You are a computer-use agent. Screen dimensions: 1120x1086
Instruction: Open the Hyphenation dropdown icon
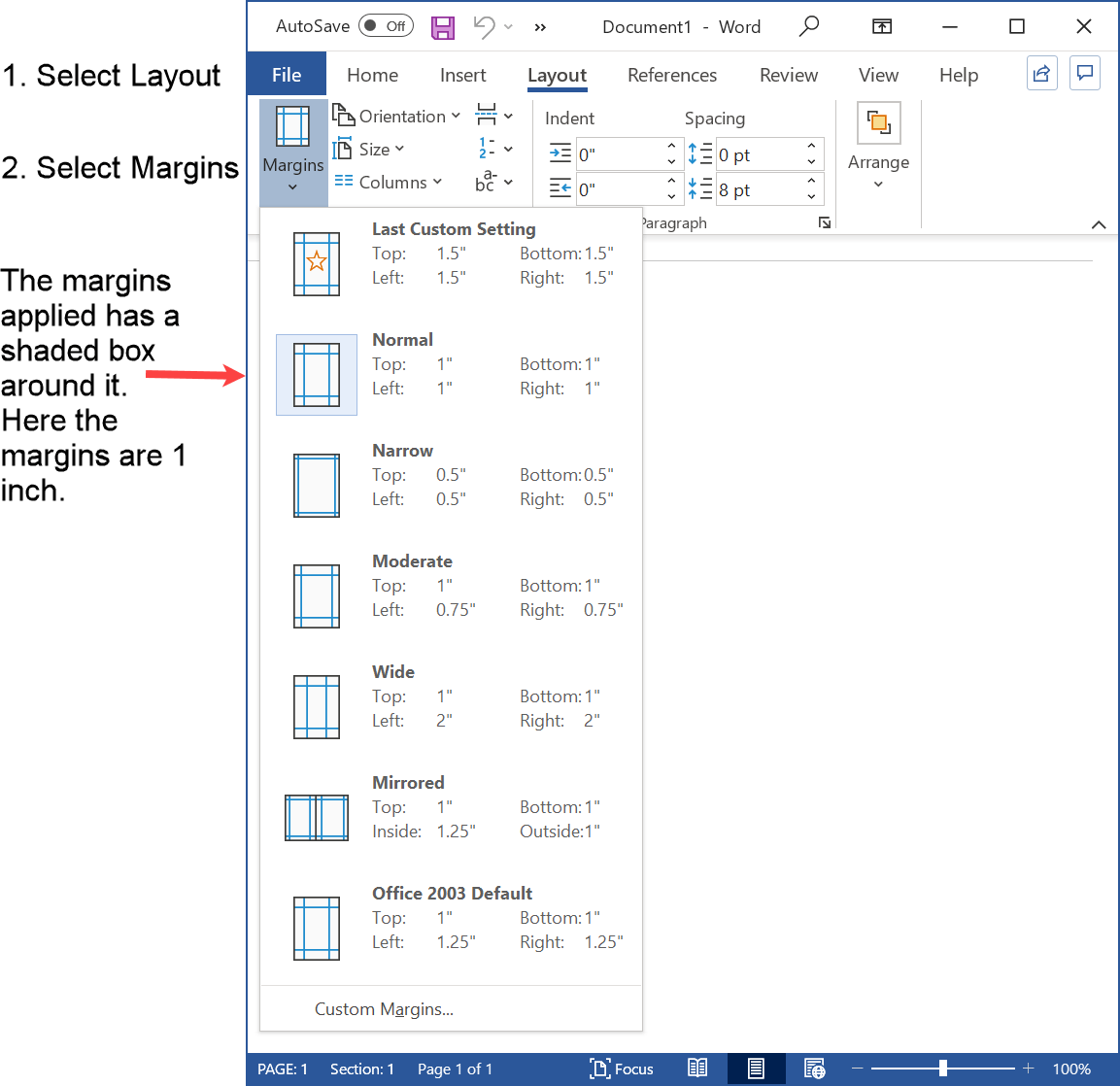(x=493, y=182)
